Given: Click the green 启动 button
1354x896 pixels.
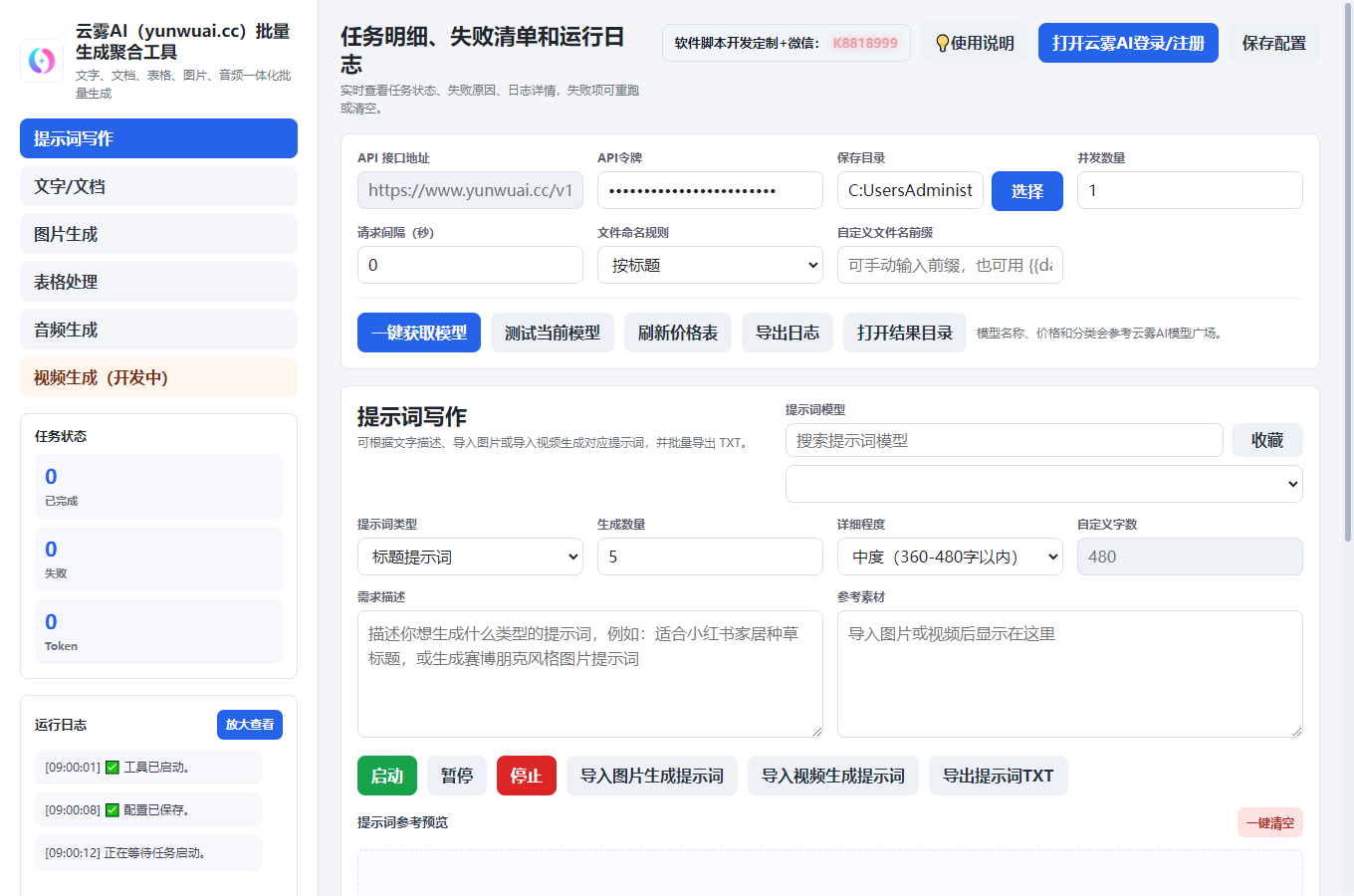Looking at the screenshot, I should 387,776.
